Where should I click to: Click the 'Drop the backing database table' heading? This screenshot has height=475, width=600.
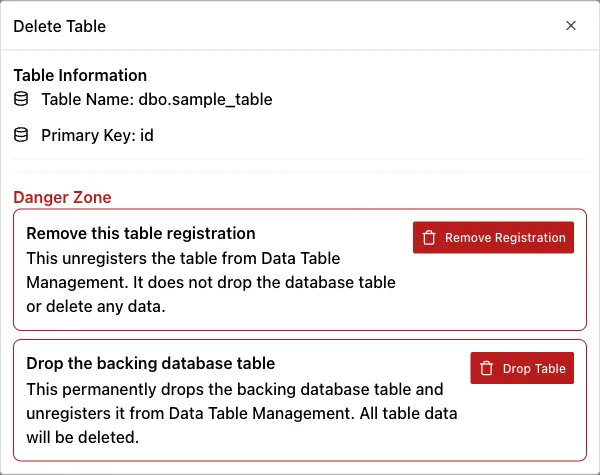151,364
